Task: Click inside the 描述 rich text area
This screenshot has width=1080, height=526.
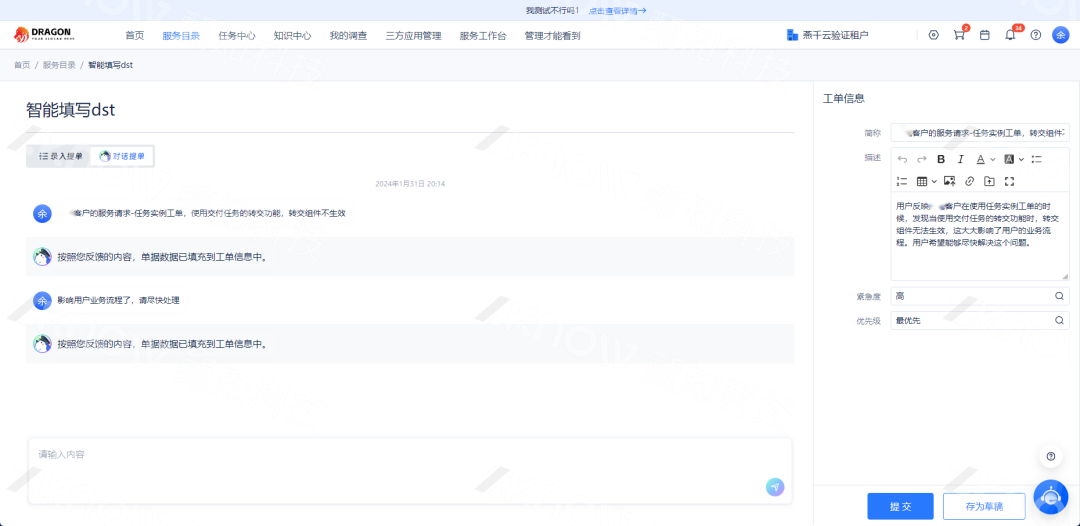Action: pos(979,235)
